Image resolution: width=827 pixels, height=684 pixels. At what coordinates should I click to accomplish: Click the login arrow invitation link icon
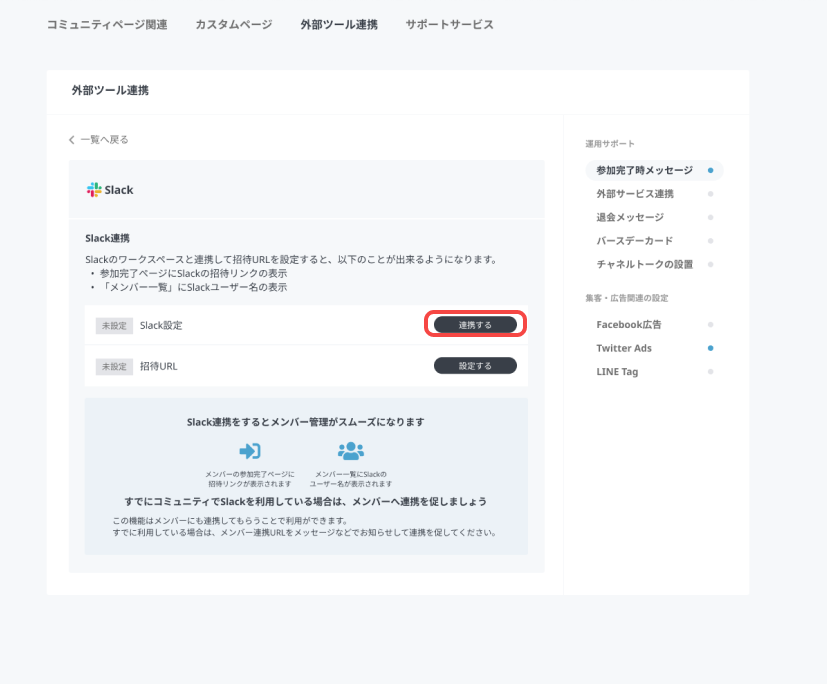(x=250, y=451)
